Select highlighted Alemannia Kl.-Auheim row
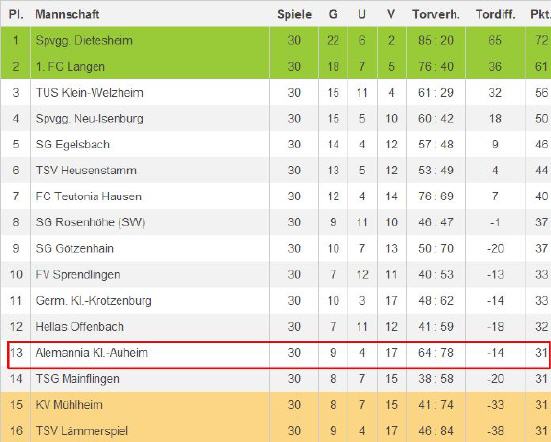Viewport: 551px width, 442px height. tap(278, 355)
